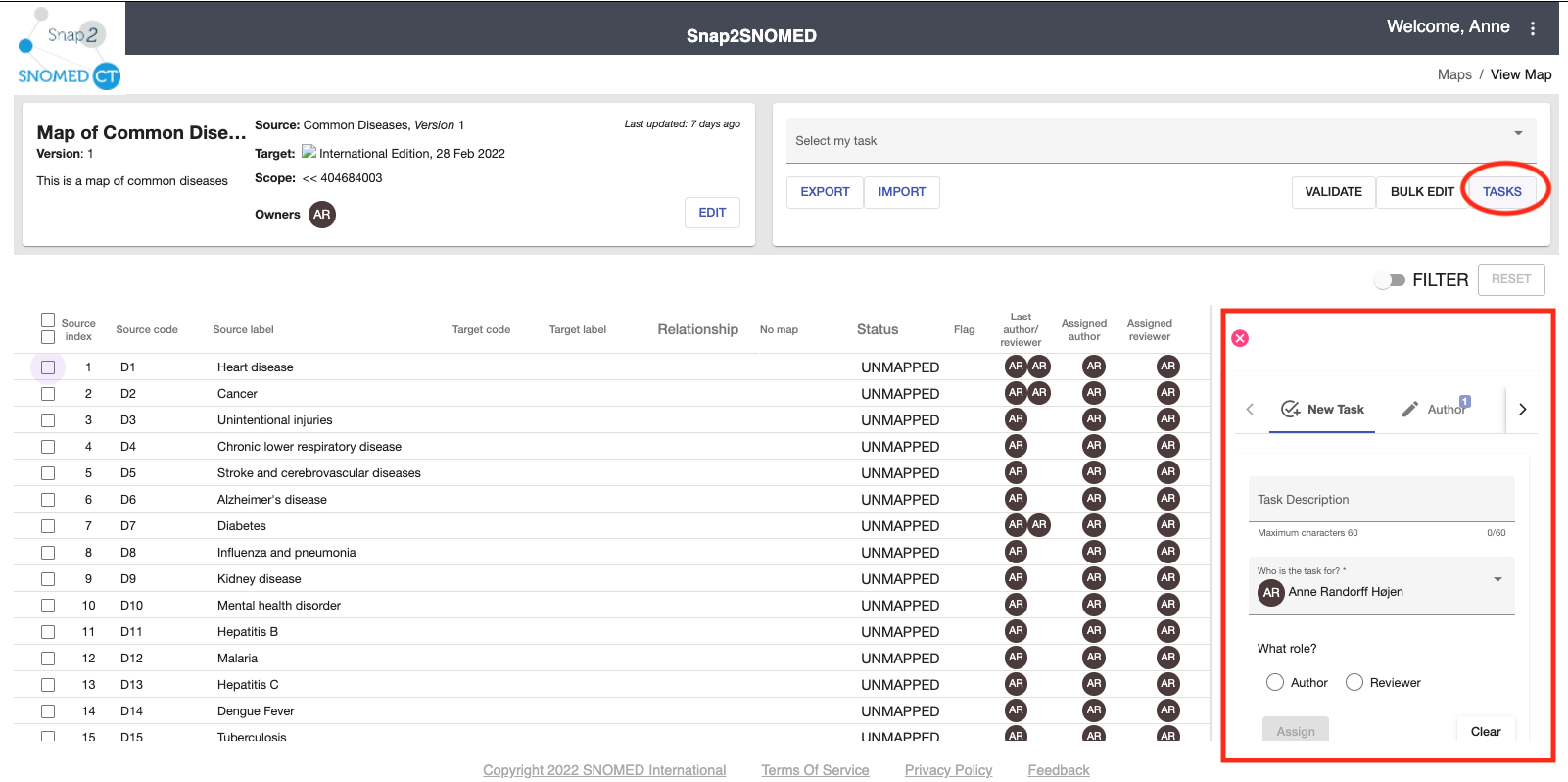Click the Clear button in task form
1568x782 pixels.
tap(1486, 731)
